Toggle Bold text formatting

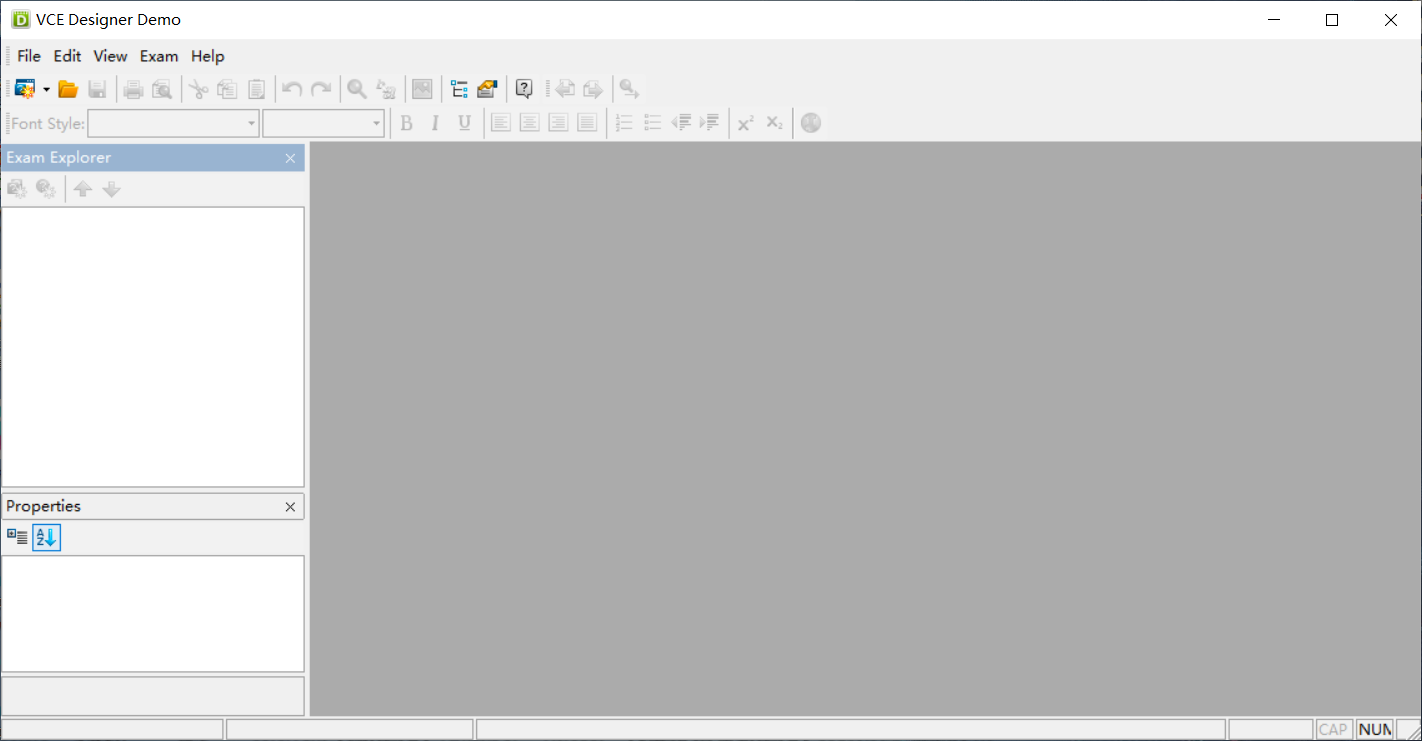(405, 122)
